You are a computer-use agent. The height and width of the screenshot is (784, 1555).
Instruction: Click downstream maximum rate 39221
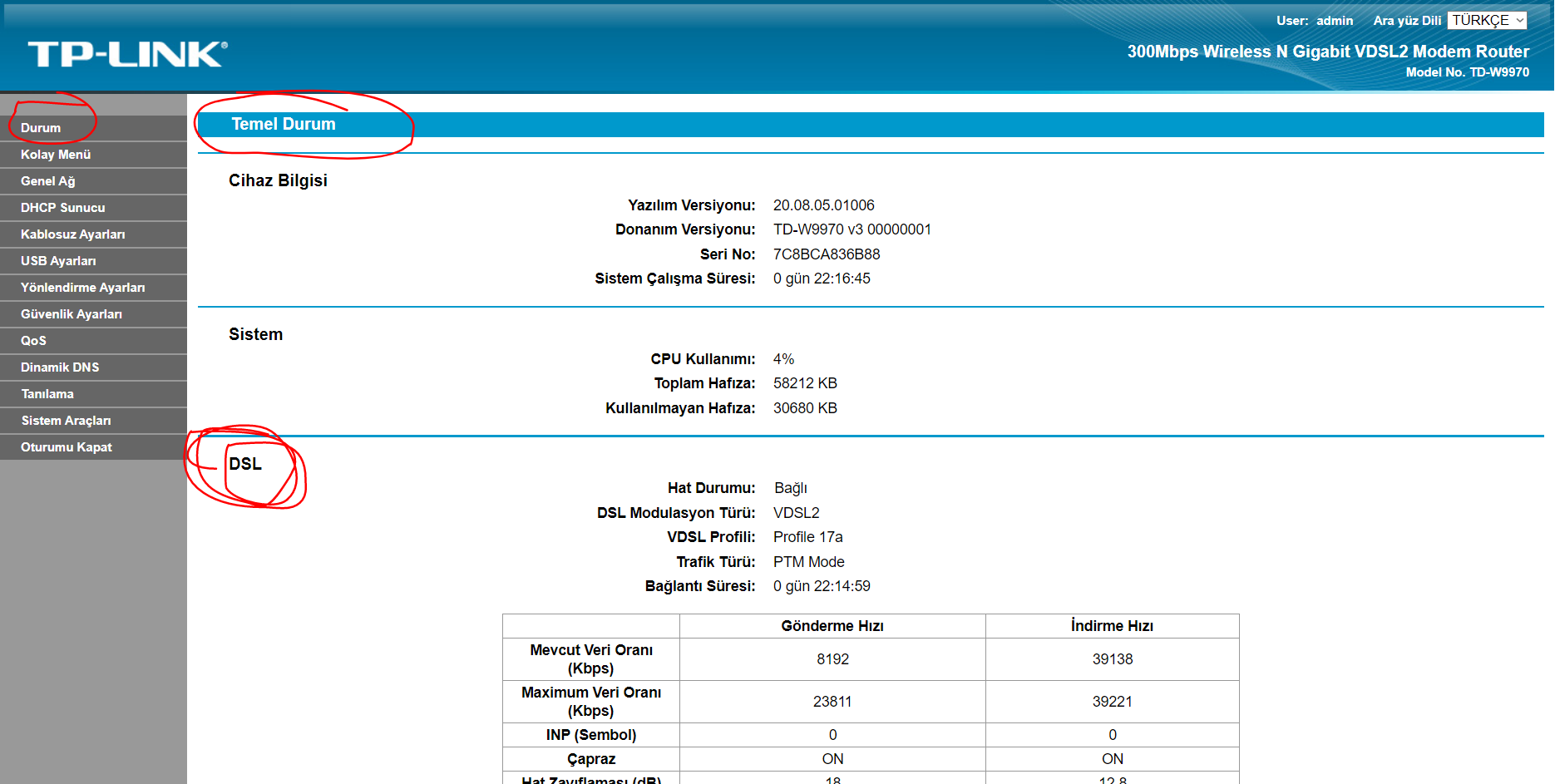click(1113, 702)
